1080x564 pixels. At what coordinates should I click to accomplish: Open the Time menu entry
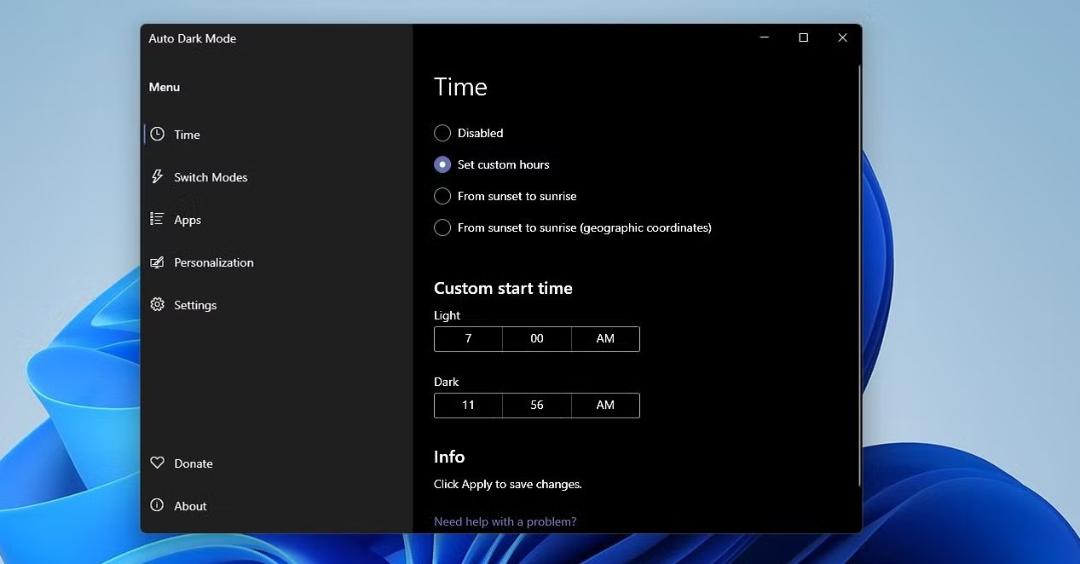[187, 135]
